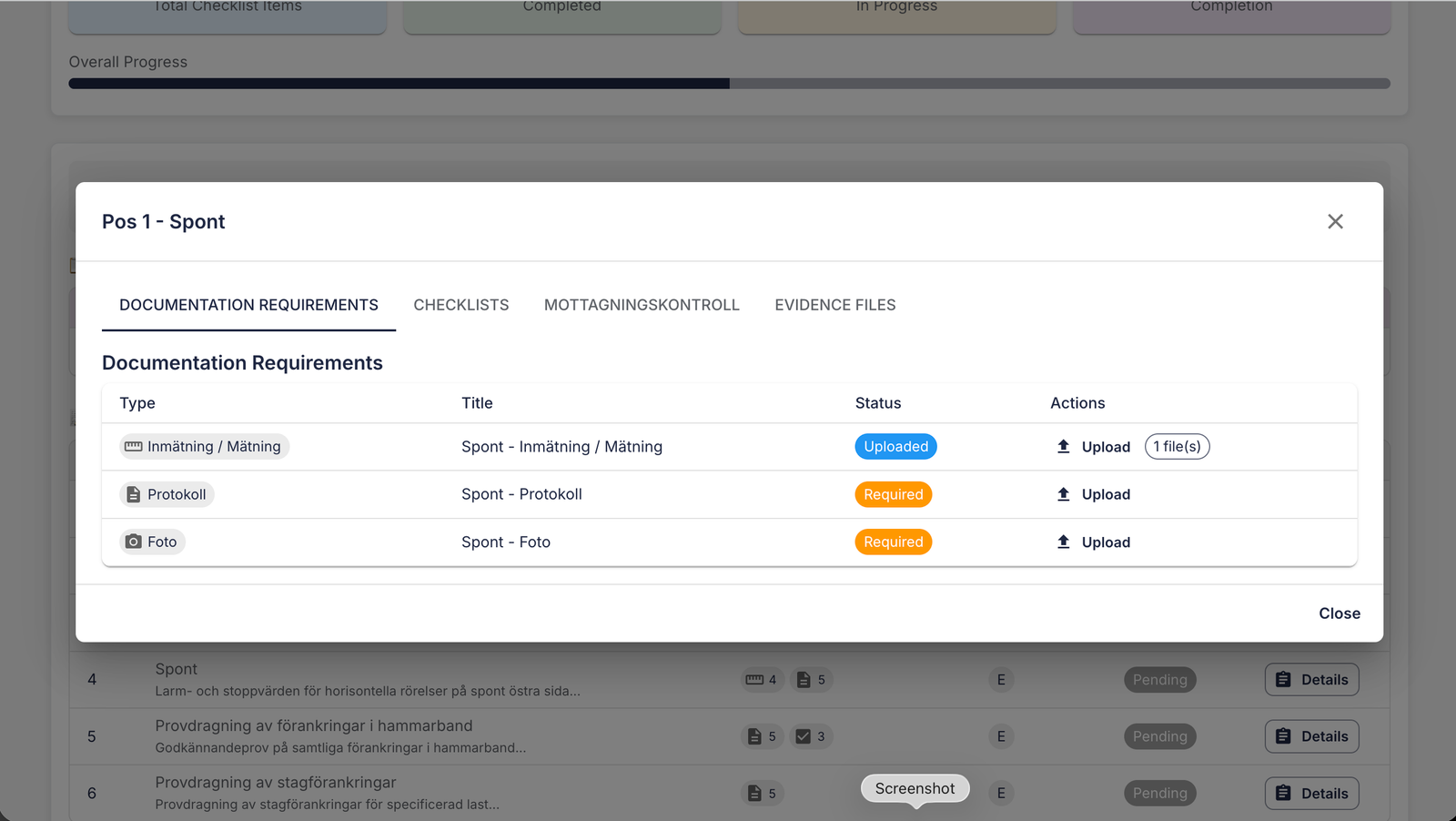Select the title Spont - Protokoll
Screen dimensions: 1456x821
point(521,494)
